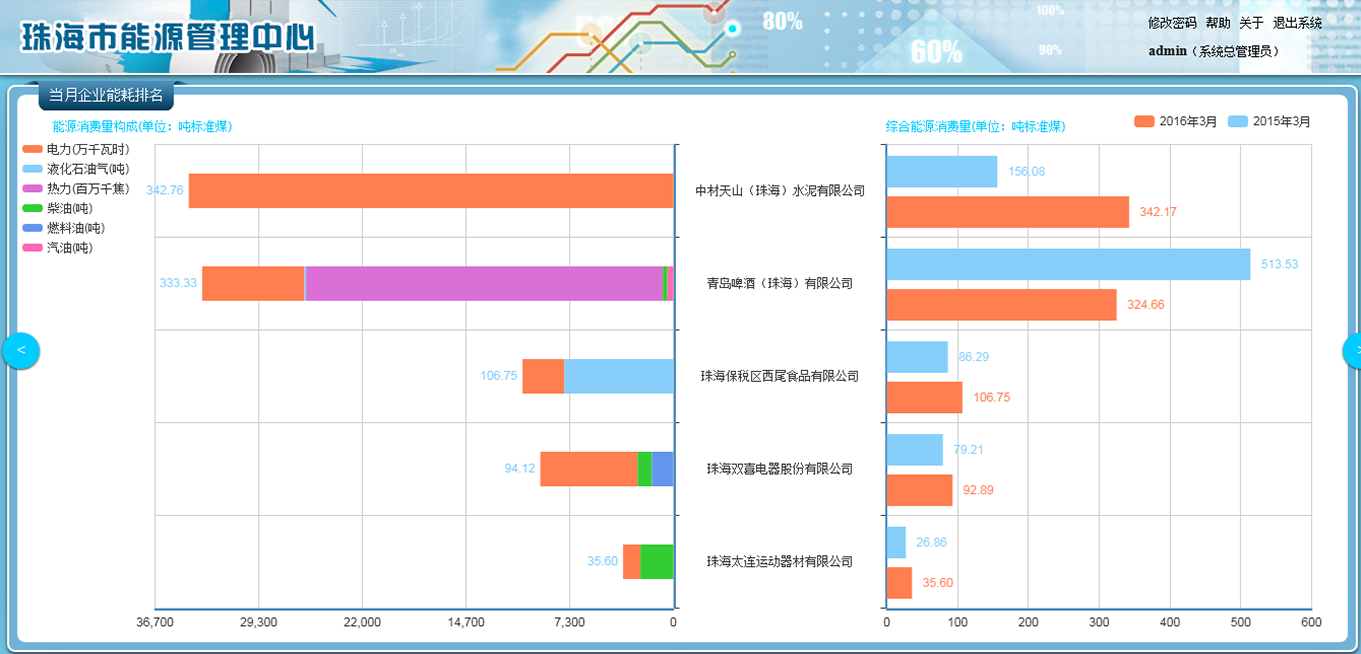1361x654 pixels.
Task: Click the left arrow navigation button
Action: click(x=20, y=351)
